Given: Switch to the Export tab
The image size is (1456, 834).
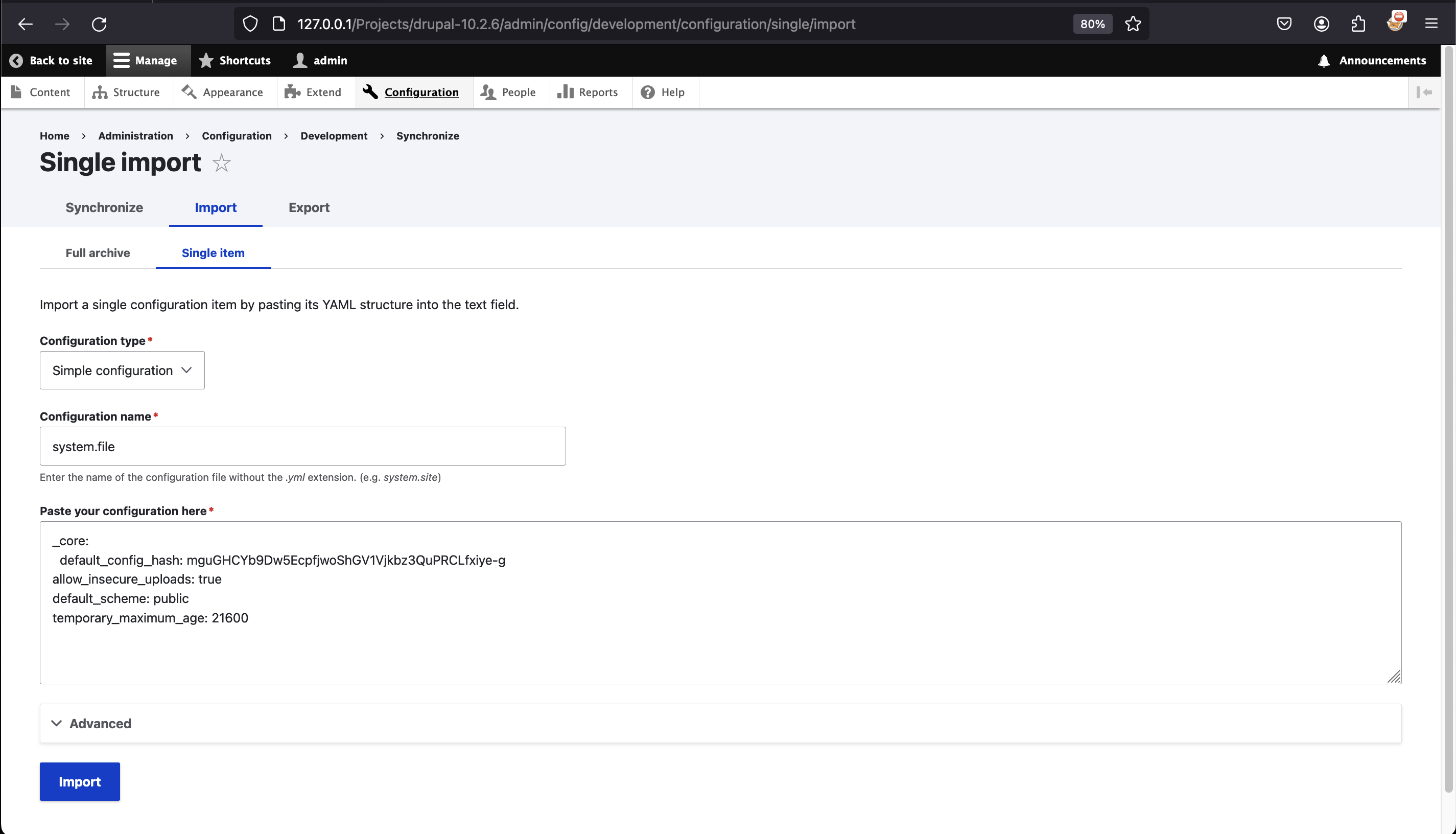Looking at the screenshot, I should point(309,207).
